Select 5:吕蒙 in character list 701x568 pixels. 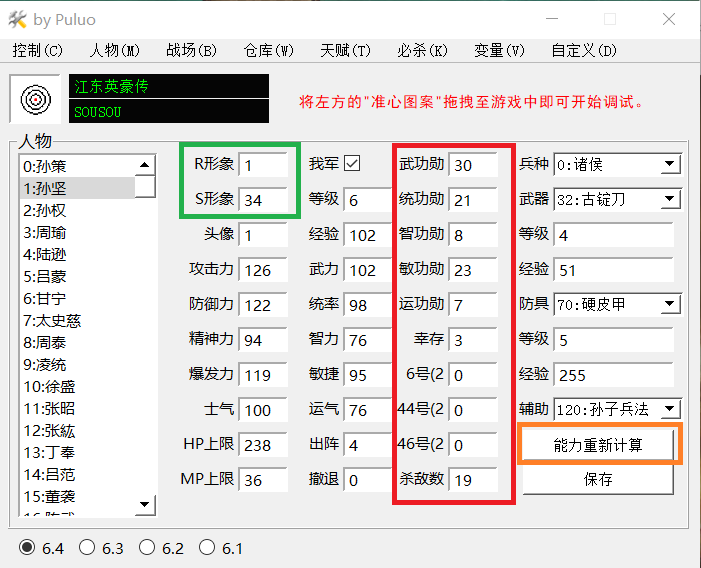coord(77,276)
